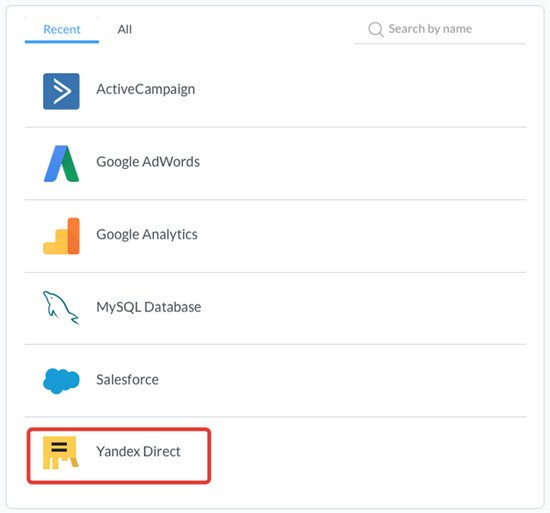The height and width of the screenshot is (513, 550).
Task: Click the MySQL dolphin logo icon
Action: tap(61, 308)
